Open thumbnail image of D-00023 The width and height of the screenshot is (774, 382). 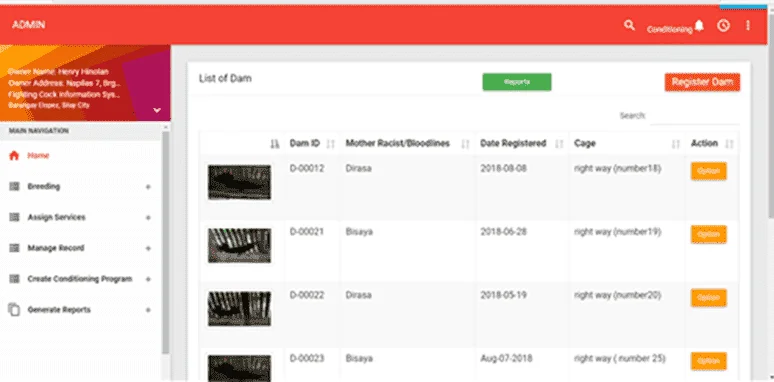coord(239,368)
